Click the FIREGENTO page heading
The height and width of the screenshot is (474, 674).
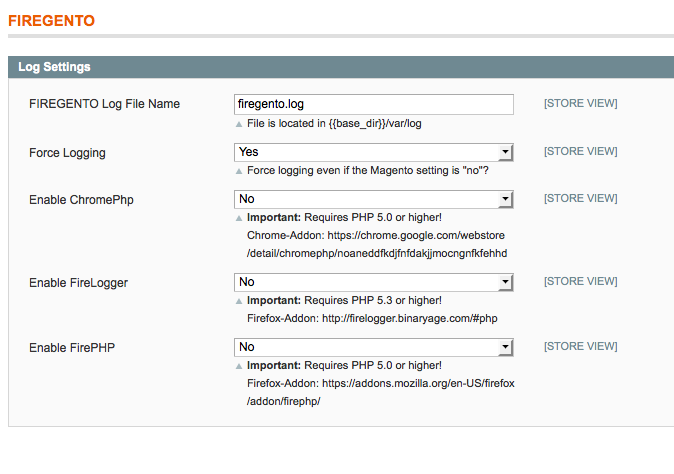[52, 21]
